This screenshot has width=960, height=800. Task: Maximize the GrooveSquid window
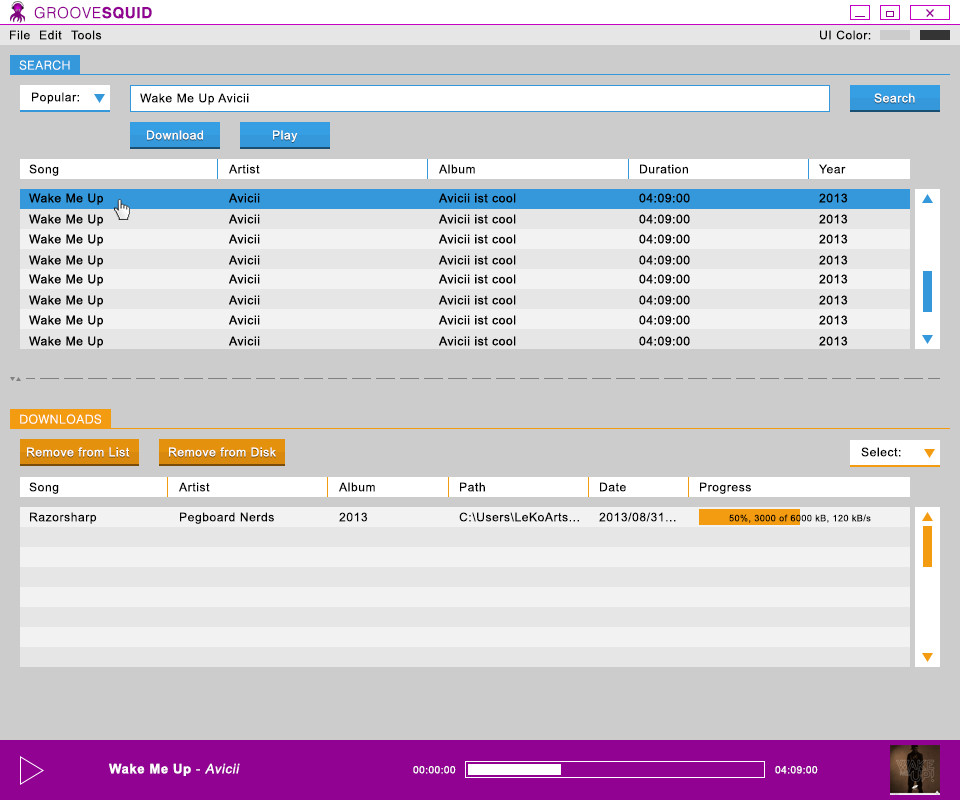[x=890, y=12]
